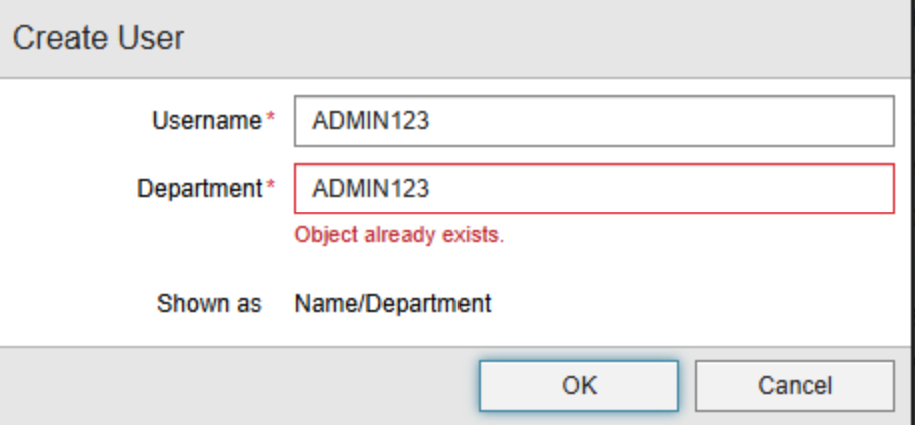
Task: Click the "Name/Department" display value
Action: coord(393,304)
